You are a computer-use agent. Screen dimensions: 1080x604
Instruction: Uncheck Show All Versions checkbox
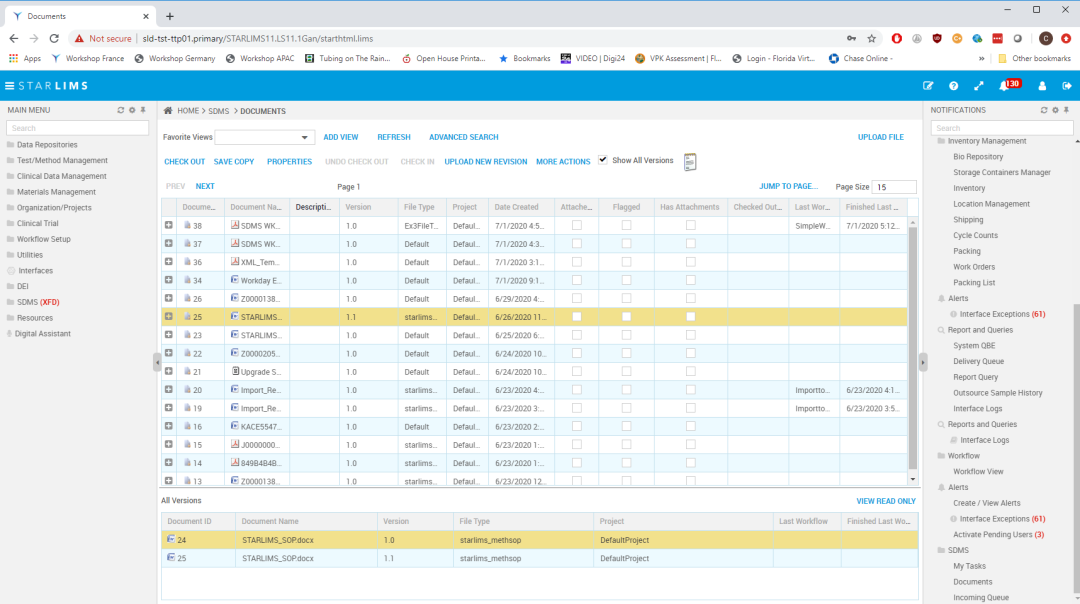pyautogui.click(x=603, y=160)
